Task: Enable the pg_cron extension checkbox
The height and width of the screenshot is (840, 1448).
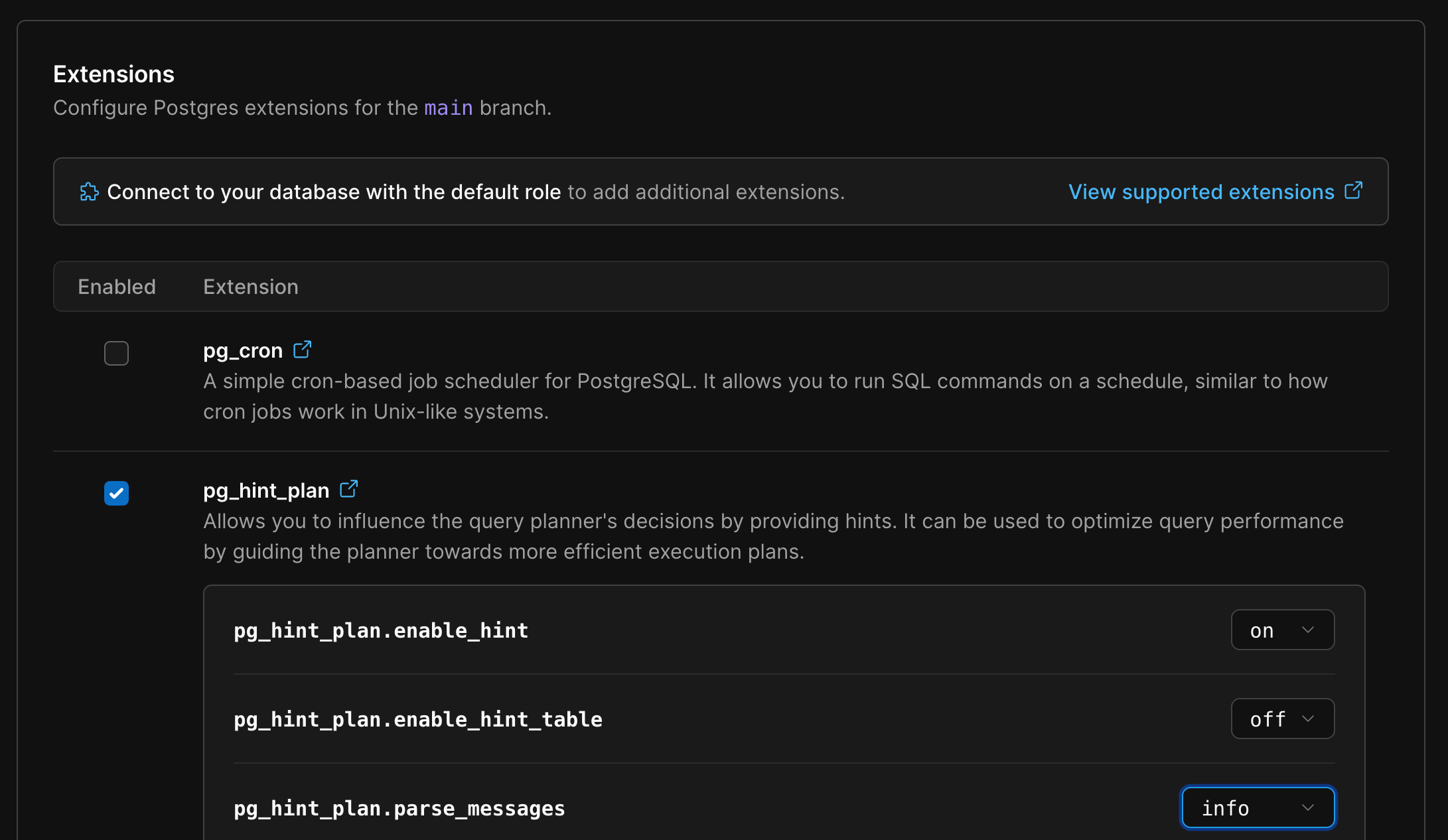Action: pyautogui.click(x=116, y=353)
